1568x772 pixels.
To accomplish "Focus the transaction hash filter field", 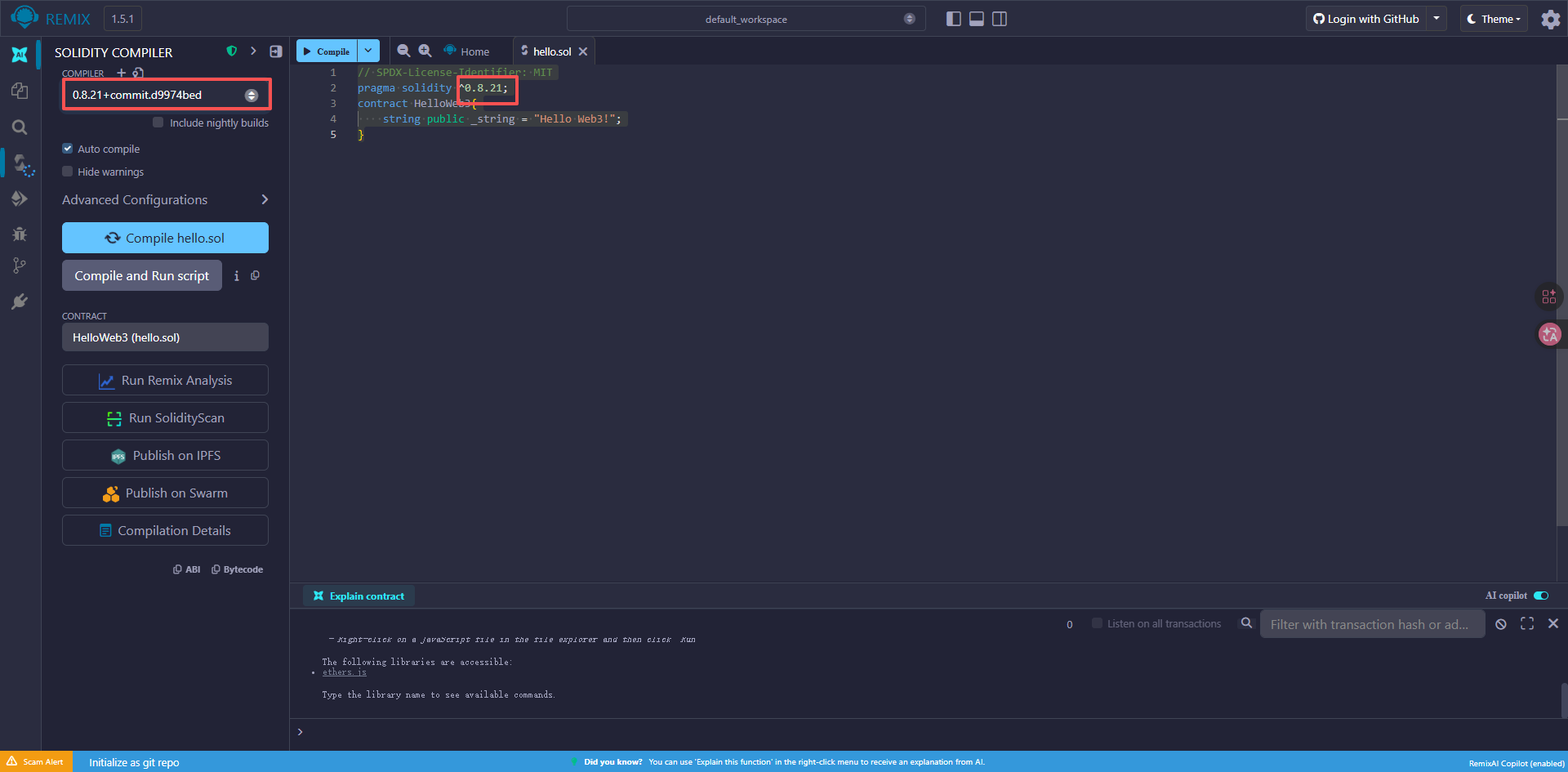I will (x=1372, y=624).
